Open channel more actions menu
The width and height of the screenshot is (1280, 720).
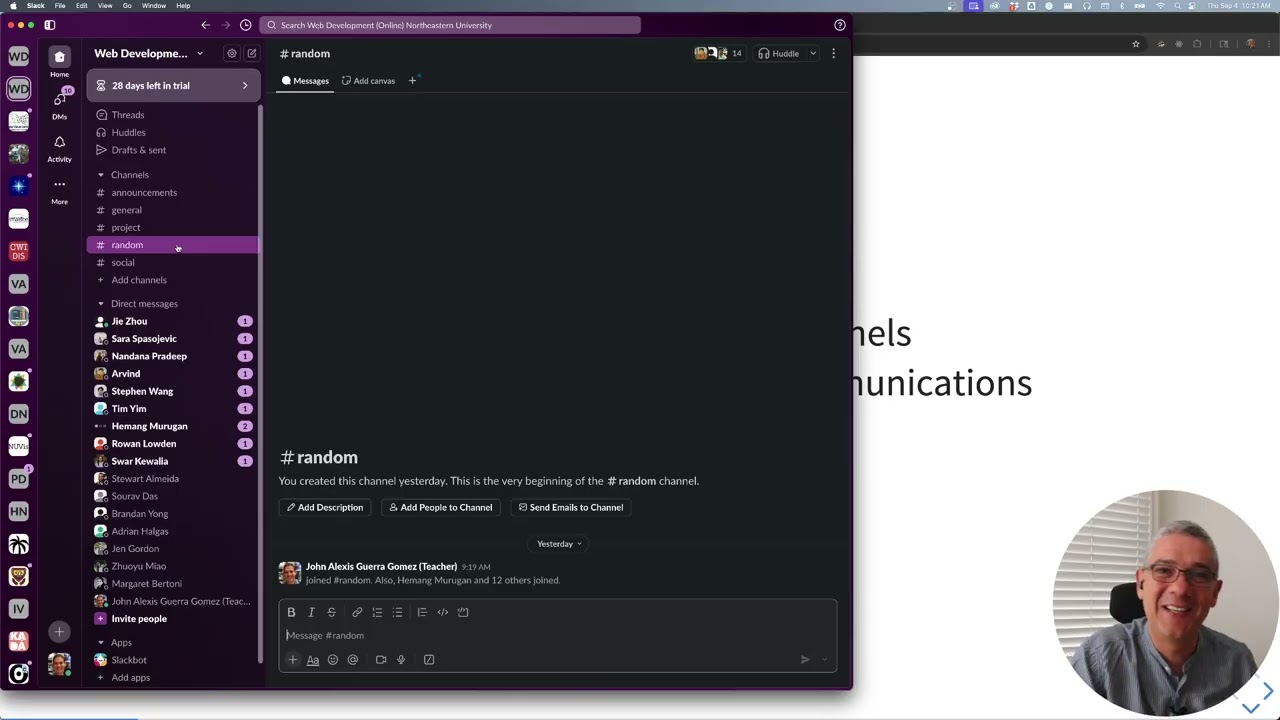pos(833,53)
